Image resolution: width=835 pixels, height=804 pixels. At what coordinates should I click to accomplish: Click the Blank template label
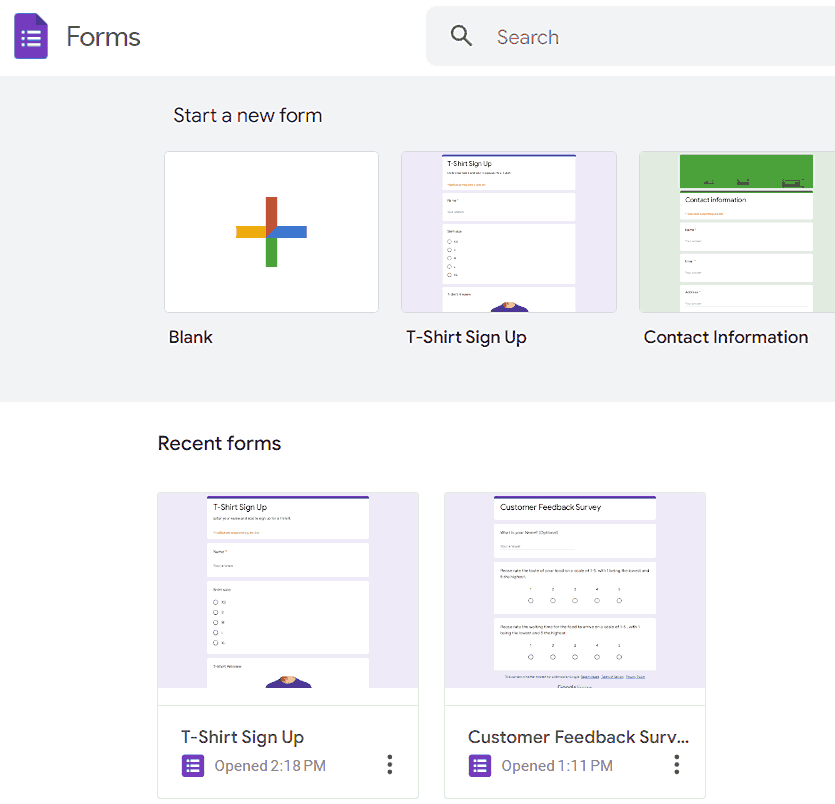(191, 337)
